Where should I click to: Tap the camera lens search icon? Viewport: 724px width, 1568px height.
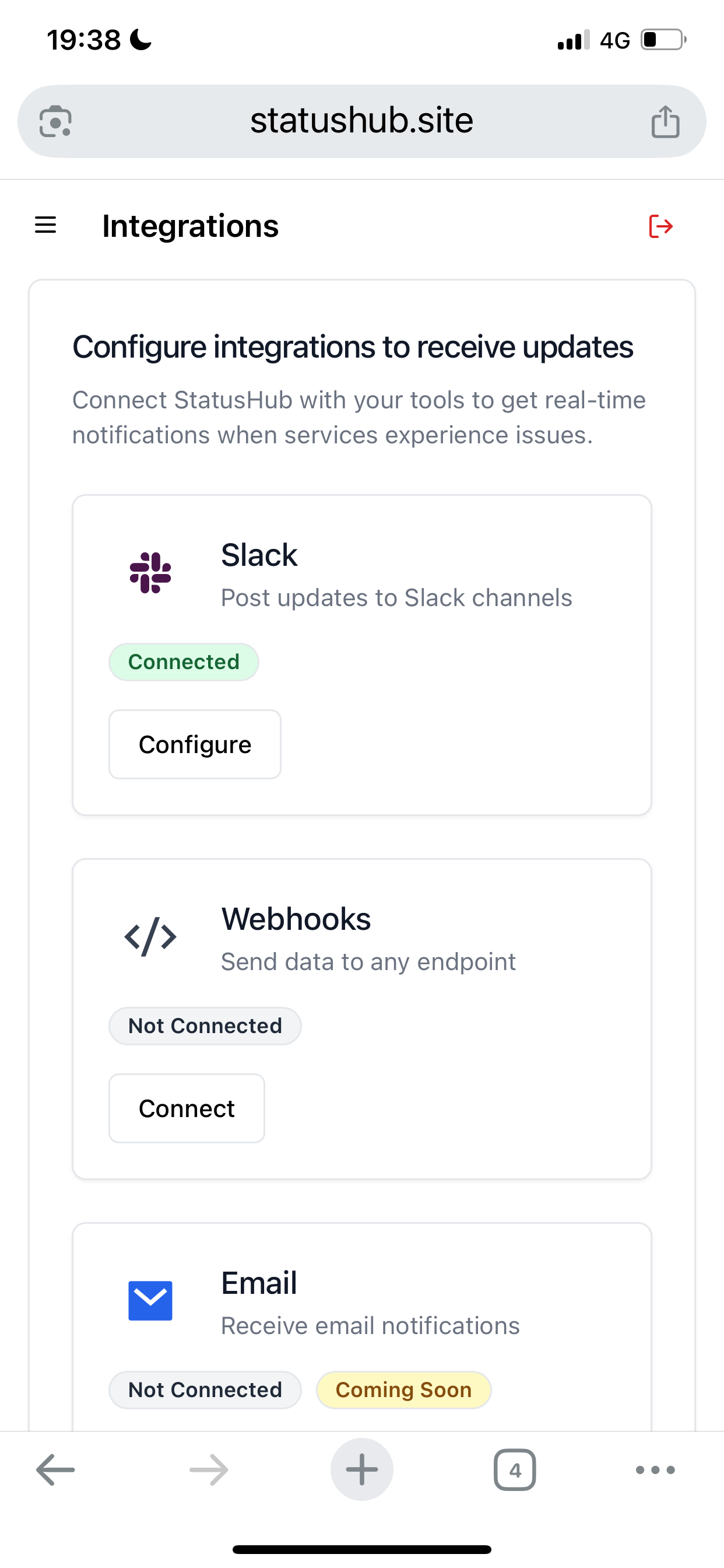pyautogui.click(x=55, y=121)
